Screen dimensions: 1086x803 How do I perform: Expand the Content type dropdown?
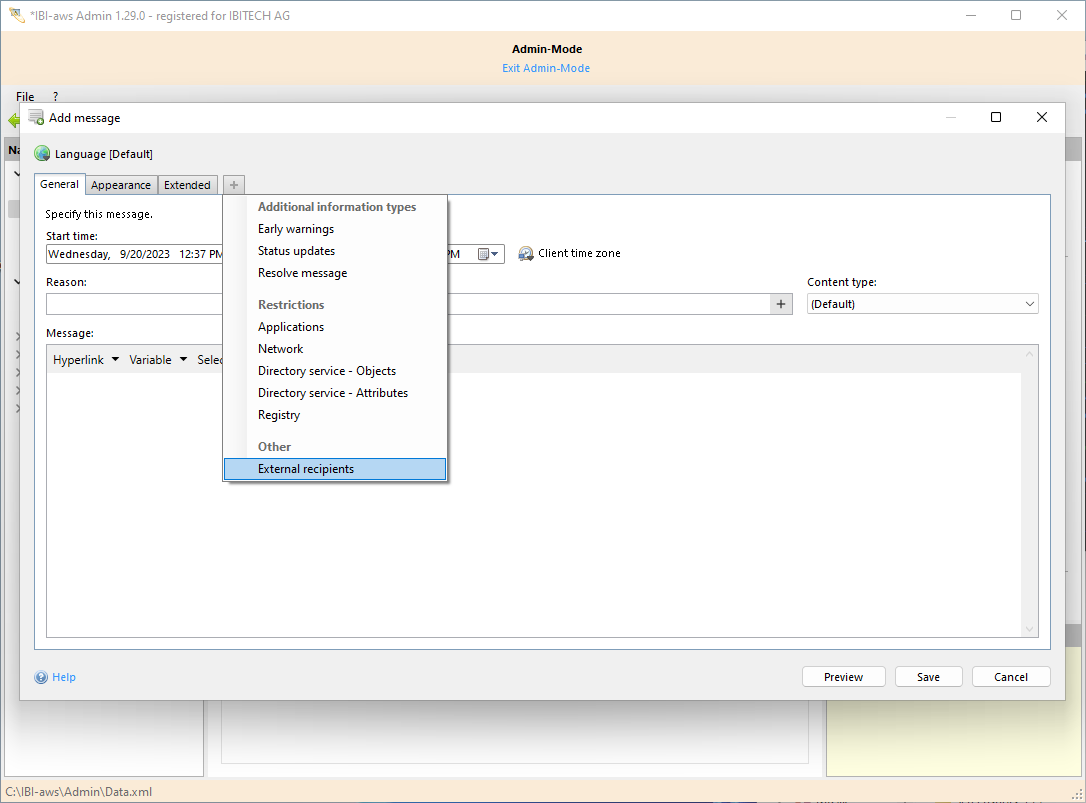tap(1029, 304)
